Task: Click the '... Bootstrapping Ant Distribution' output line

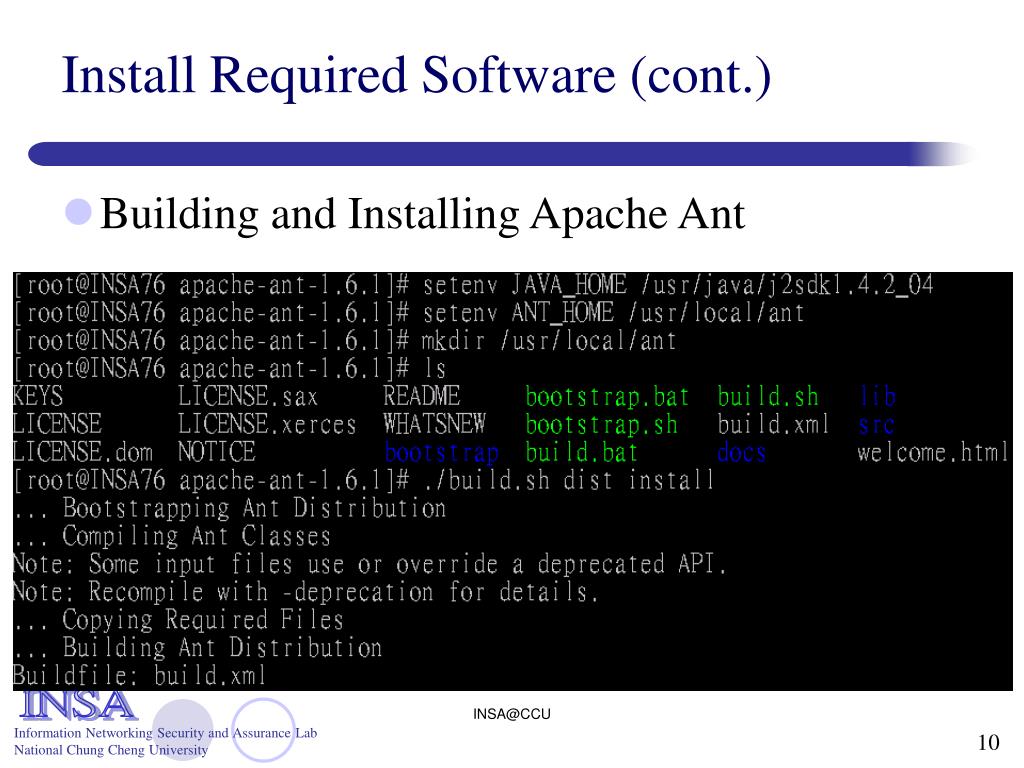Action: click(230, 509)
